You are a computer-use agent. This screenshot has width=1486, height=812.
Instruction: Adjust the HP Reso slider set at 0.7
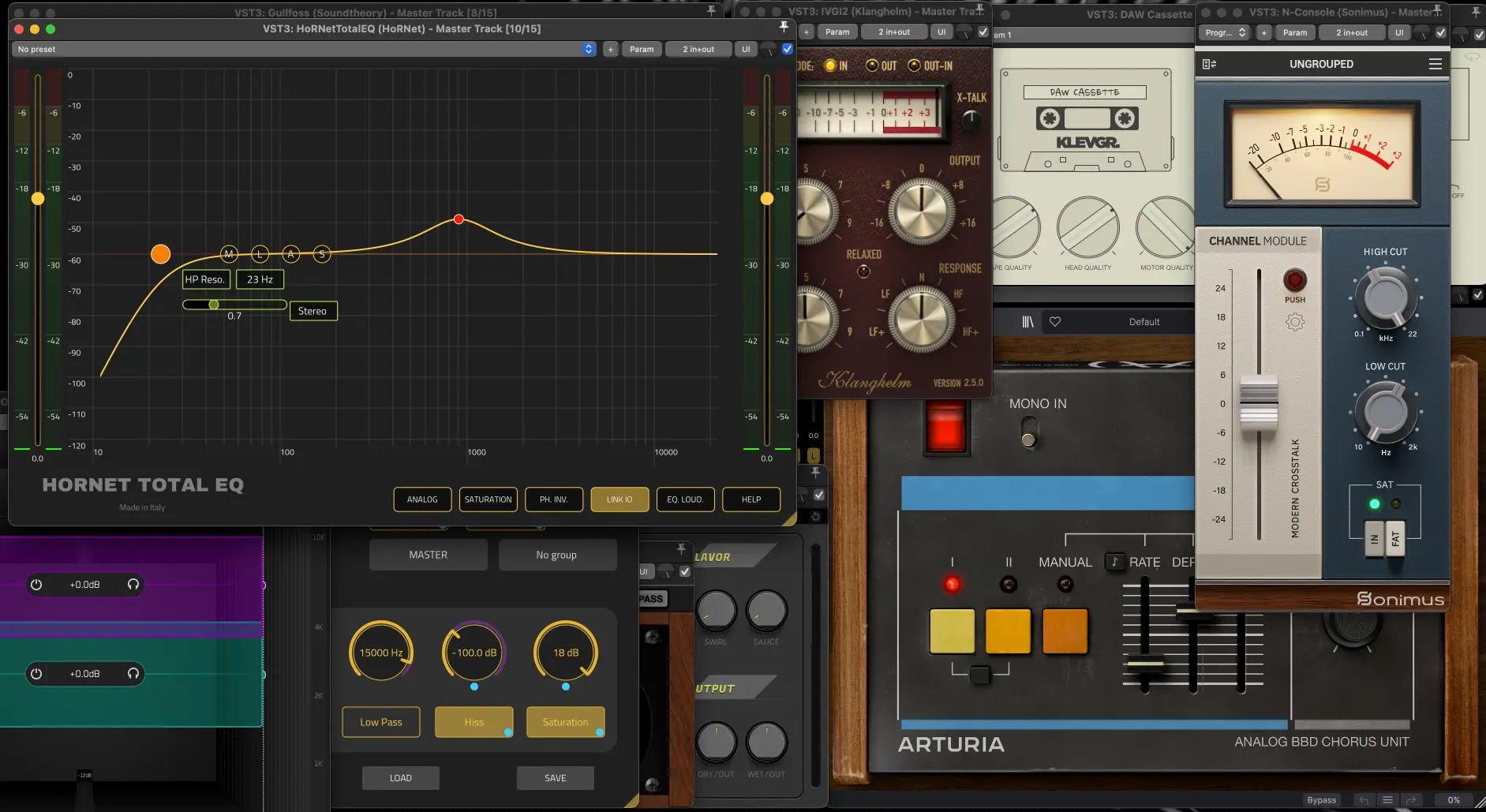click(x=213, y=304)
